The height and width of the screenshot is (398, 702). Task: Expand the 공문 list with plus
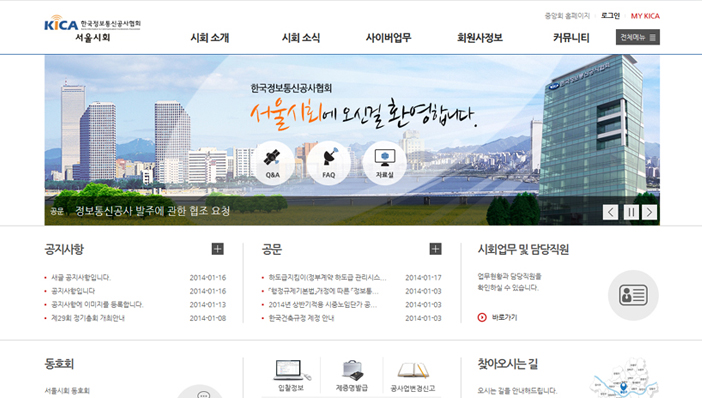pos(435,249)
